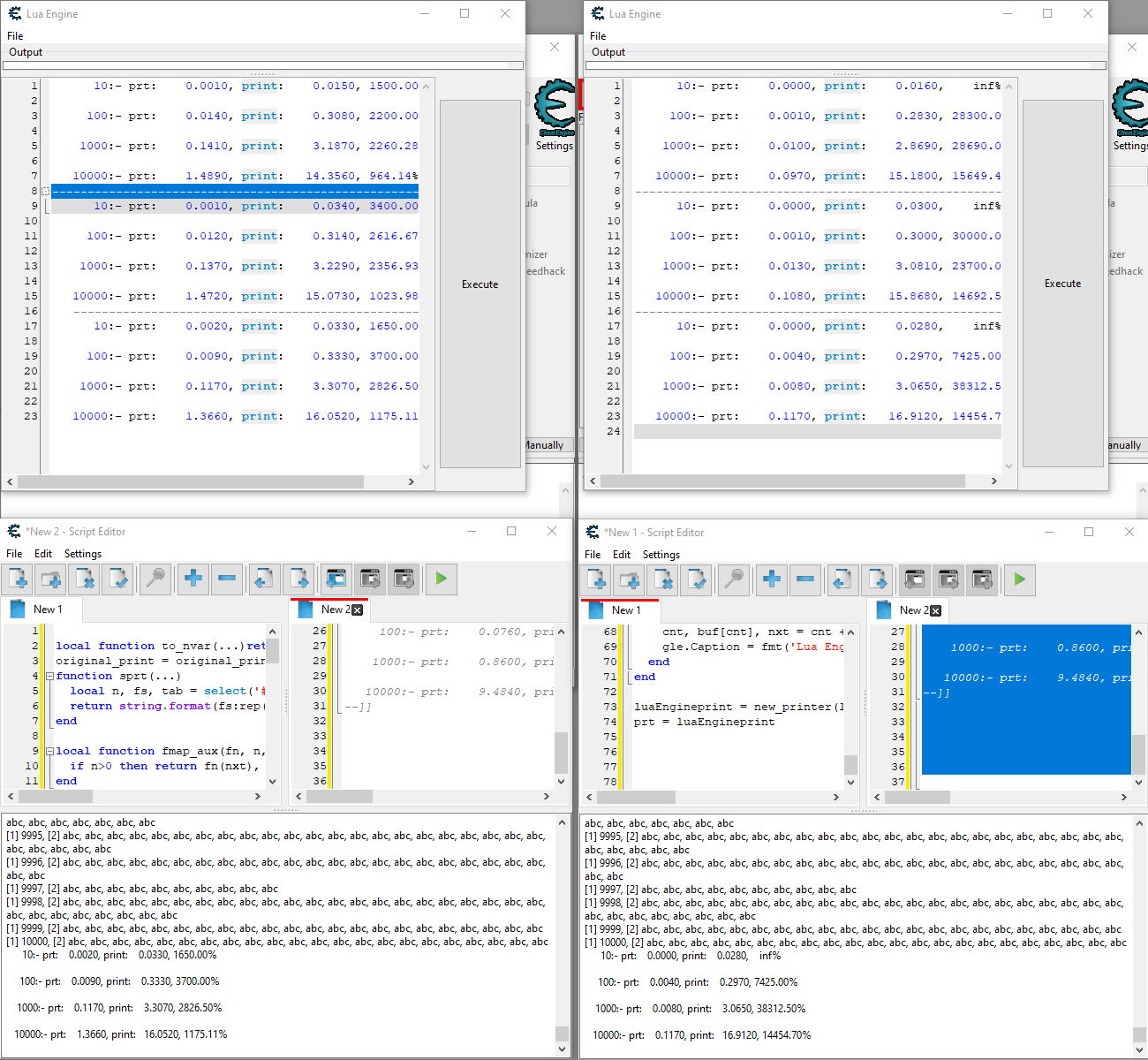Click window-with-left-arrow icon in New 1 Script Editor
The image size is (1148, 1060).
[x=915, y=580]
